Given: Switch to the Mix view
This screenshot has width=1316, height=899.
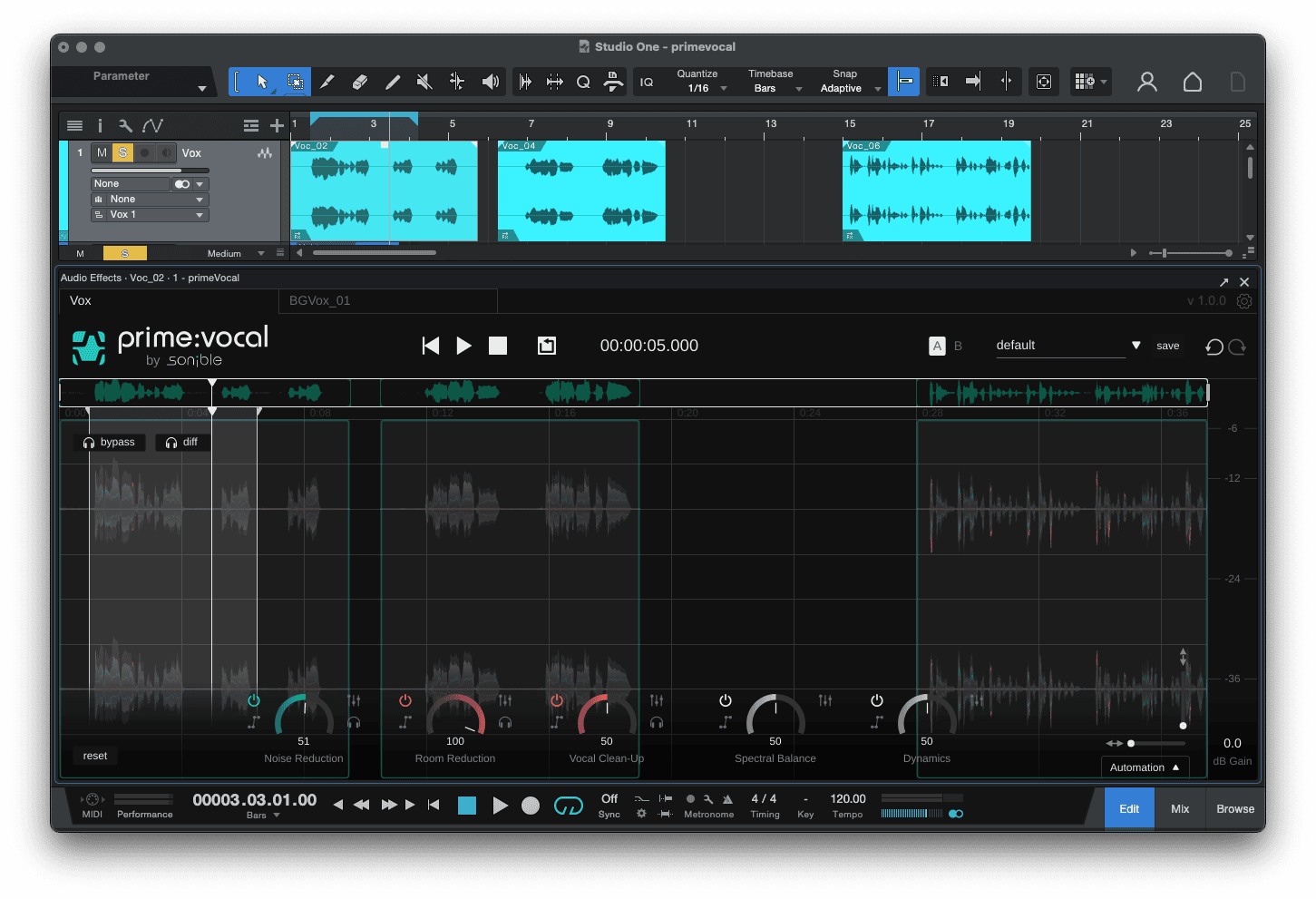Looking at the screenshot, I should click(1179, 807).
